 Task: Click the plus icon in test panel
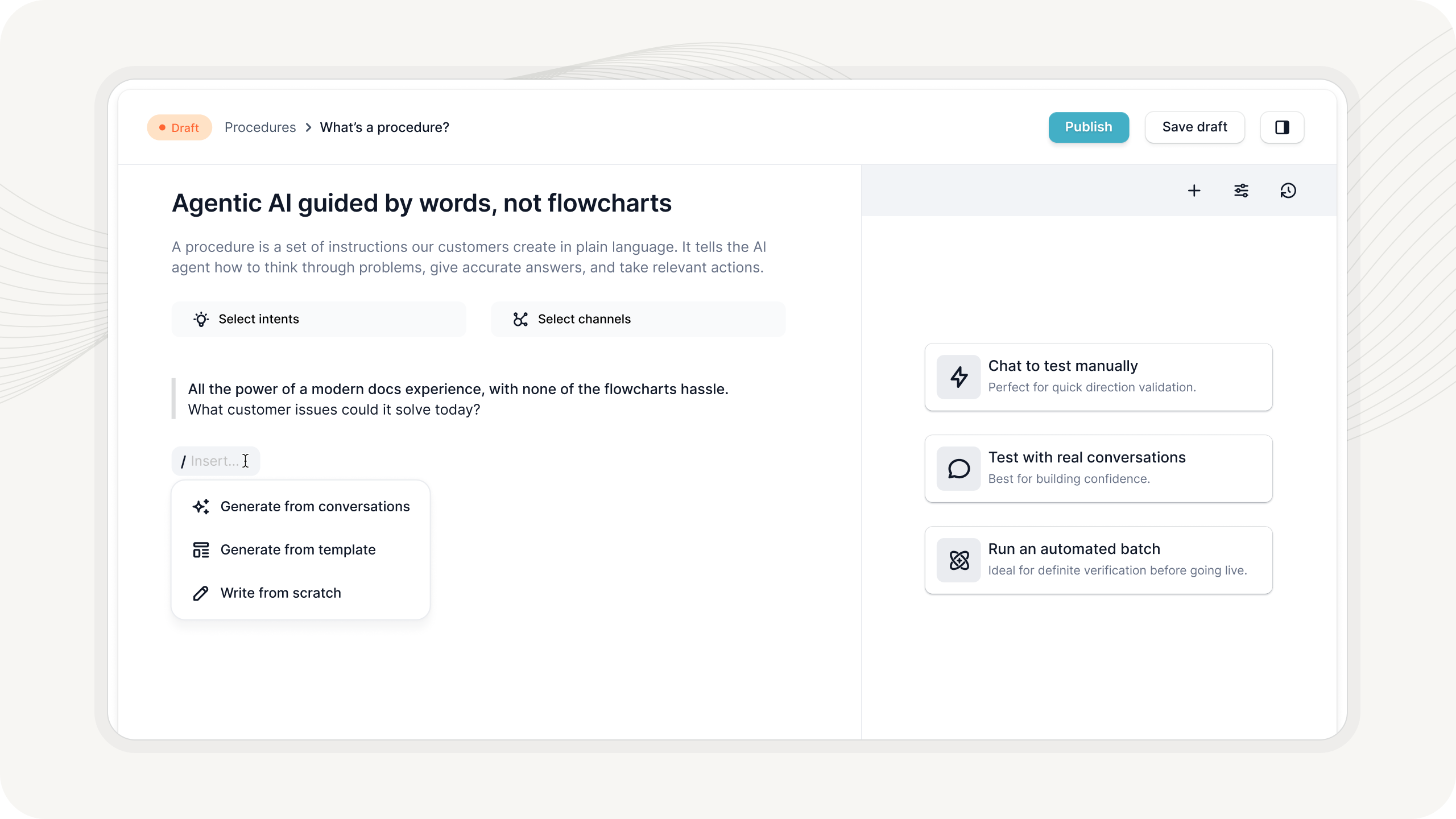pyautogui.click(x=1194, y=191)
